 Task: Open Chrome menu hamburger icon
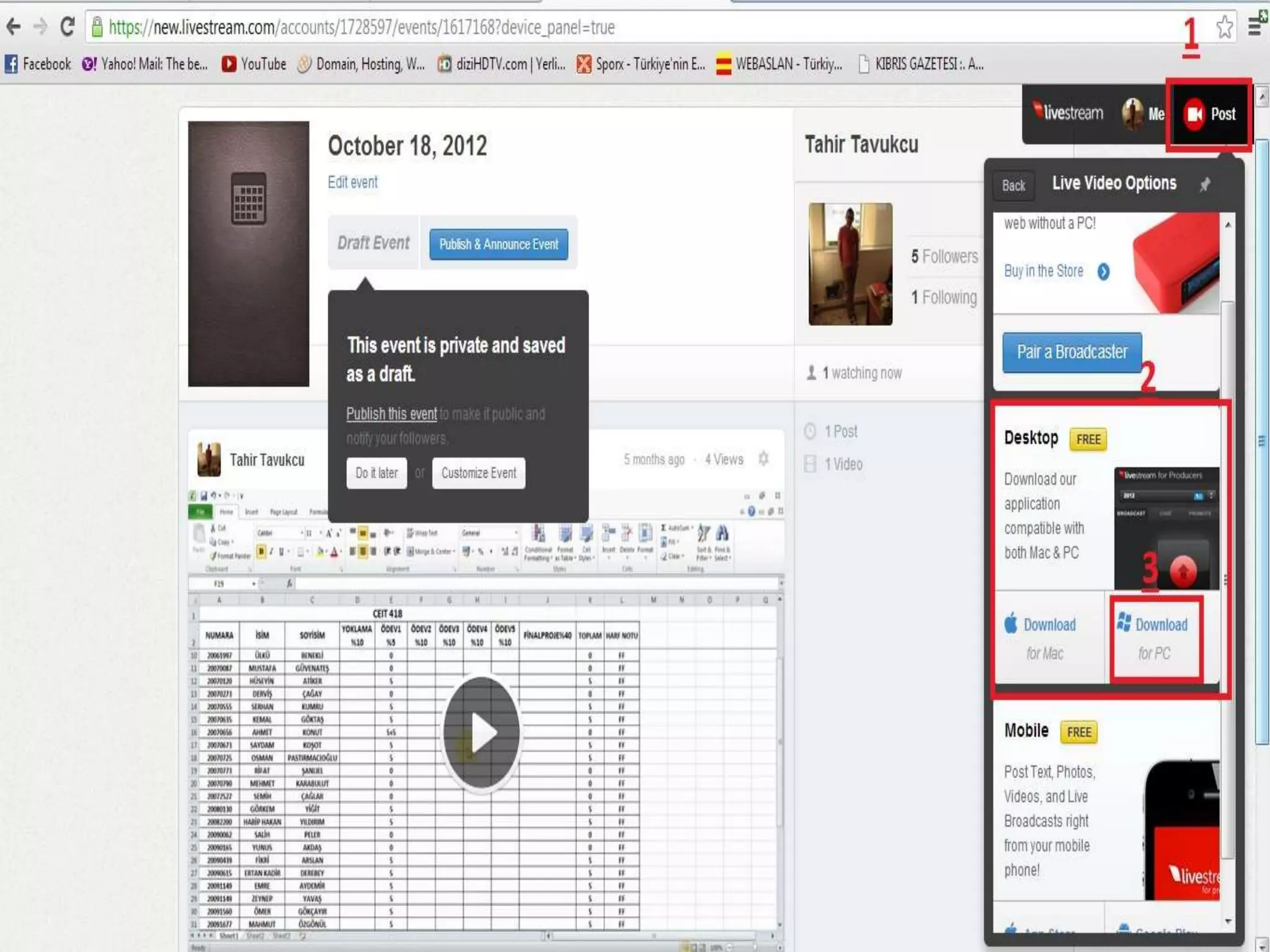pyautogui.click(x=1254, y=27)
